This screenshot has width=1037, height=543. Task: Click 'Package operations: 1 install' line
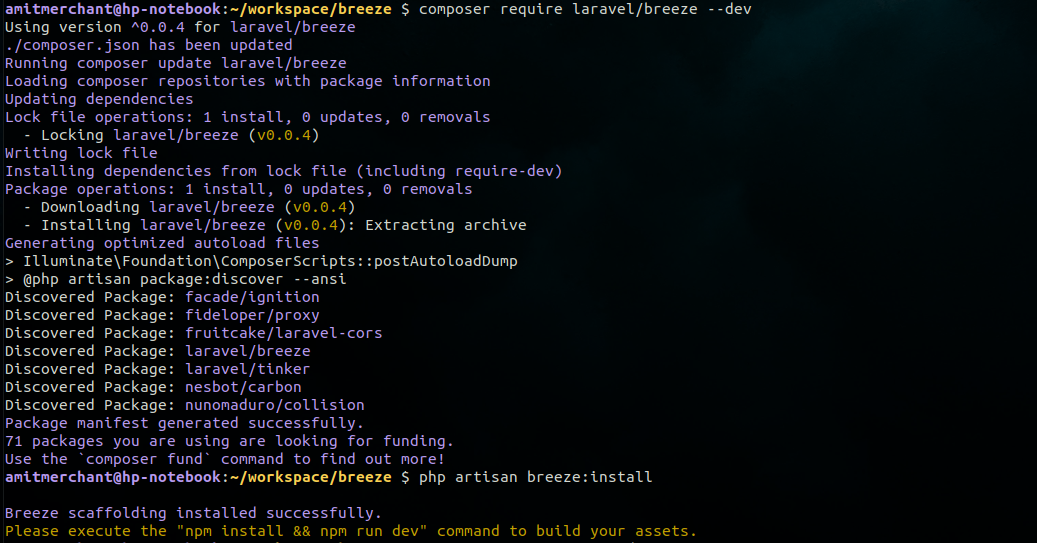pos(239,188)
